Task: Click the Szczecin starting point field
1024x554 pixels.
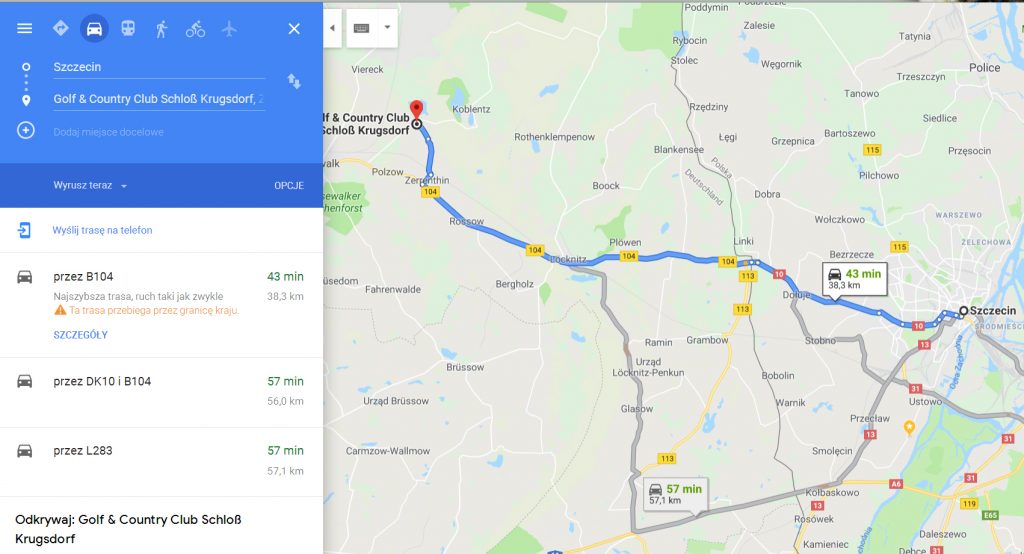Action: [159, 67]
